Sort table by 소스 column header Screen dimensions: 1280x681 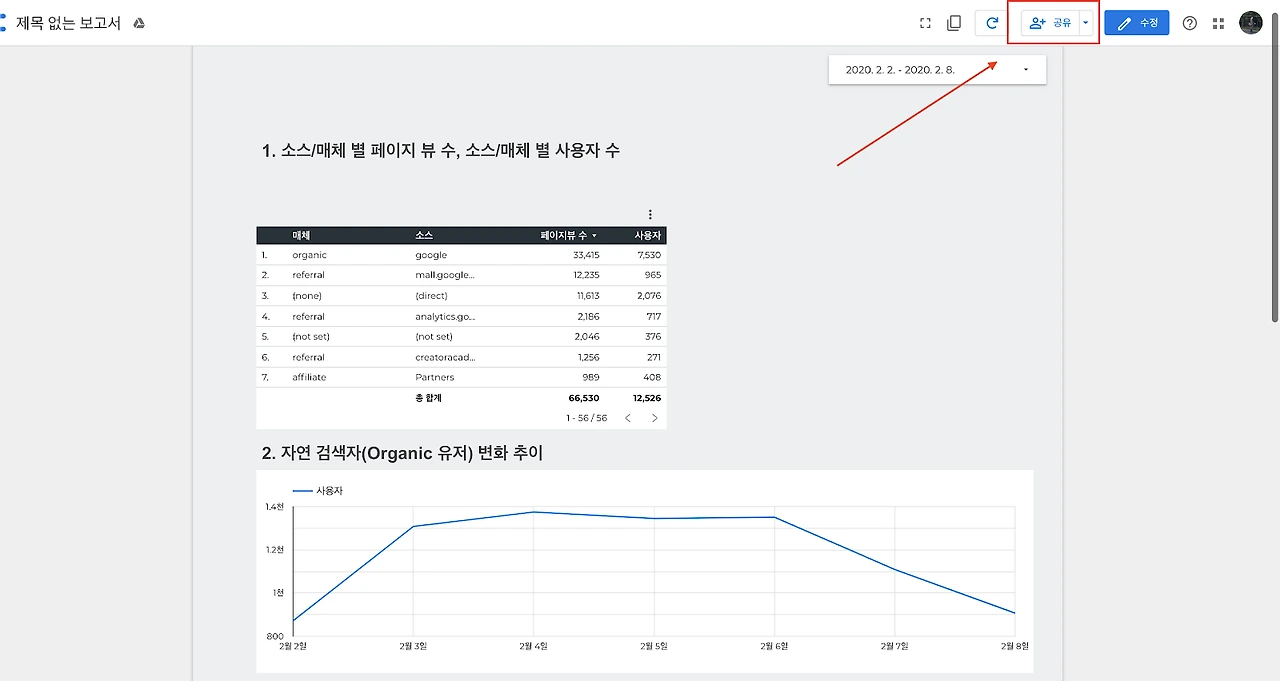click(424, 235)
